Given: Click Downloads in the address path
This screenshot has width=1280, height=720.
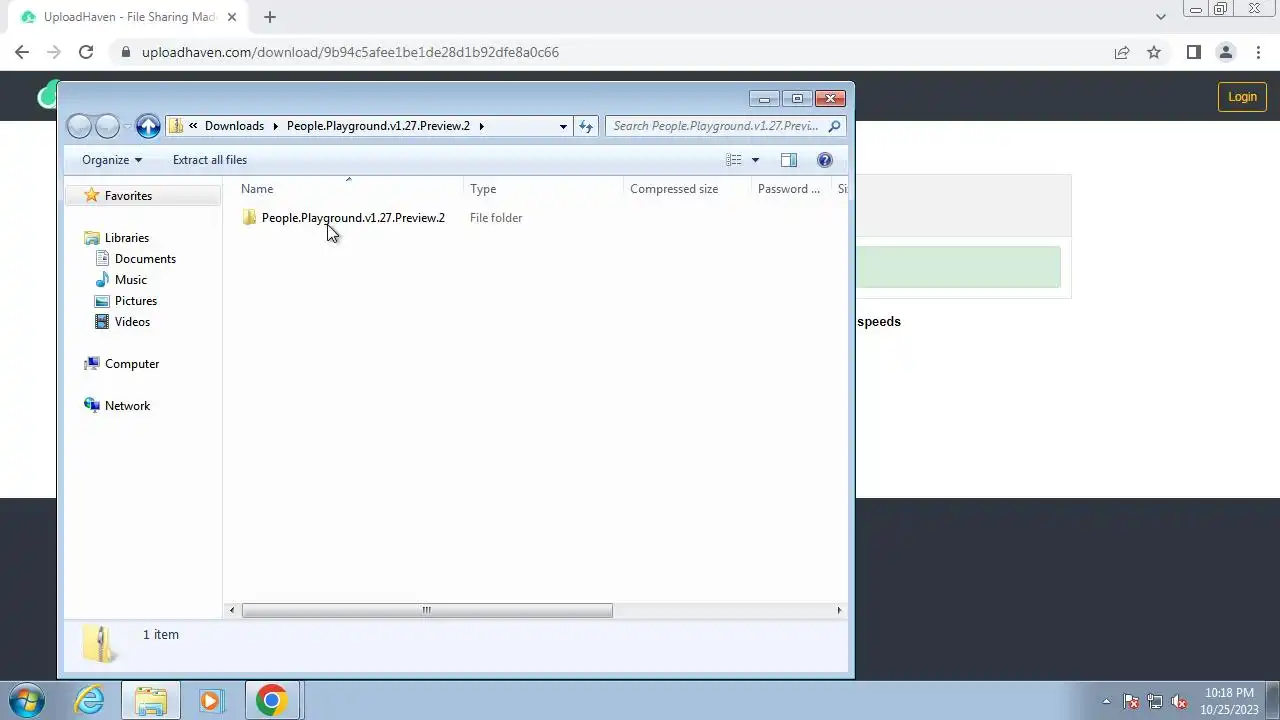Looking at the screenshot, I should click(234, 126).
